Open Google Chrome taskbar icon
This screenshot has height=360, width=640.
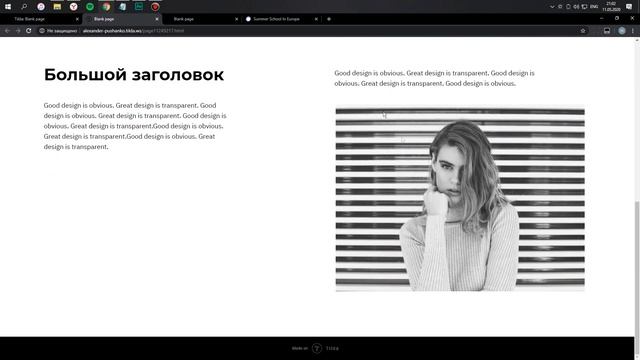[106, 7]
